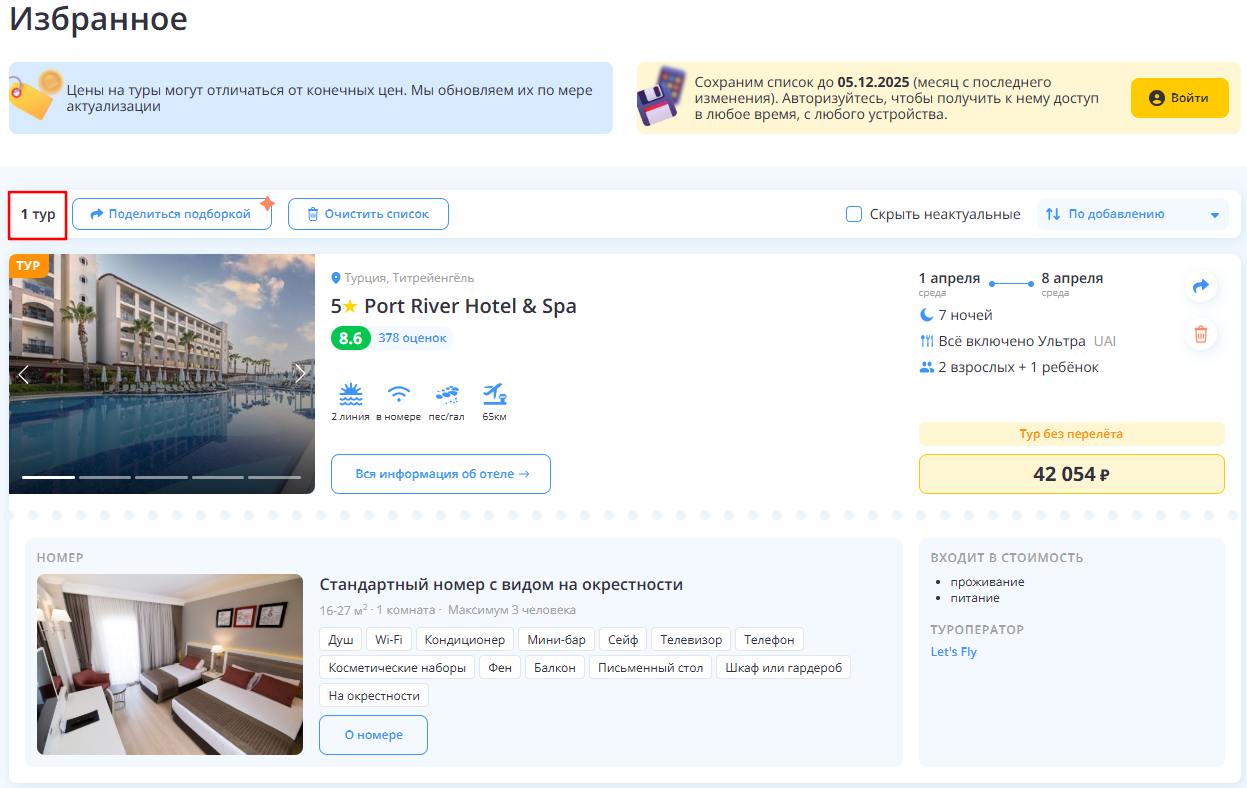Screen dimensions: 1247x788
Task: Open the 378 оценок reviews link
Action: [x=413, y=338]
